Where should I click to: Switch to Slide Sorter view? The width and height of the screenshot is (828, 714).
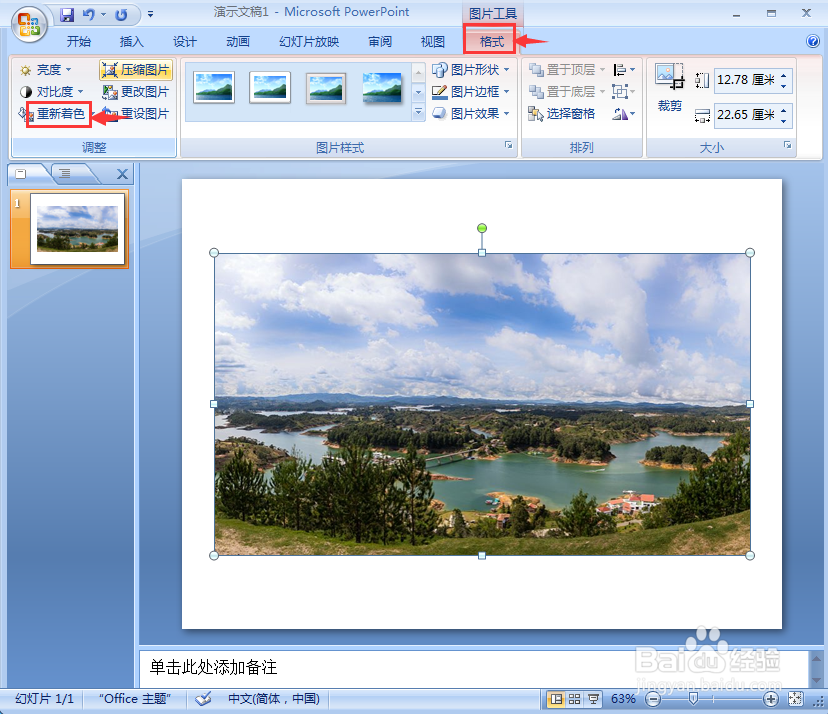575,699
